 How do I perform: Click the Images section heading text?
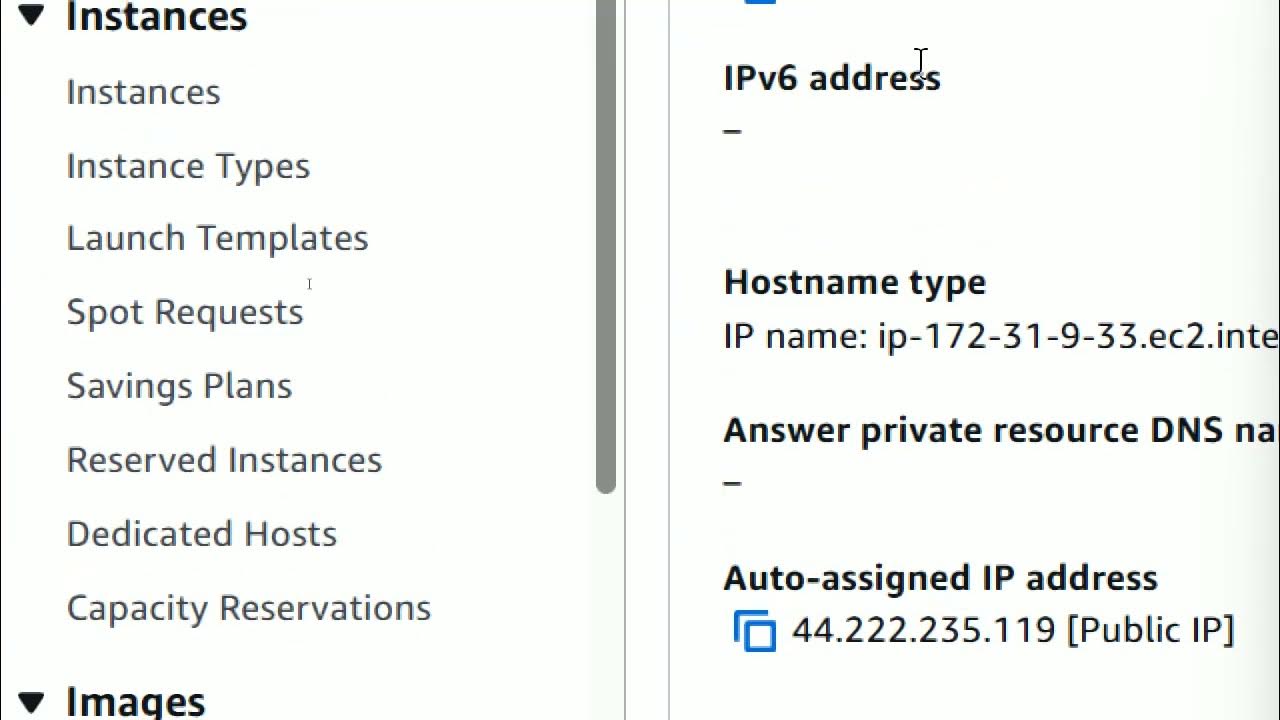pos(135,701)
